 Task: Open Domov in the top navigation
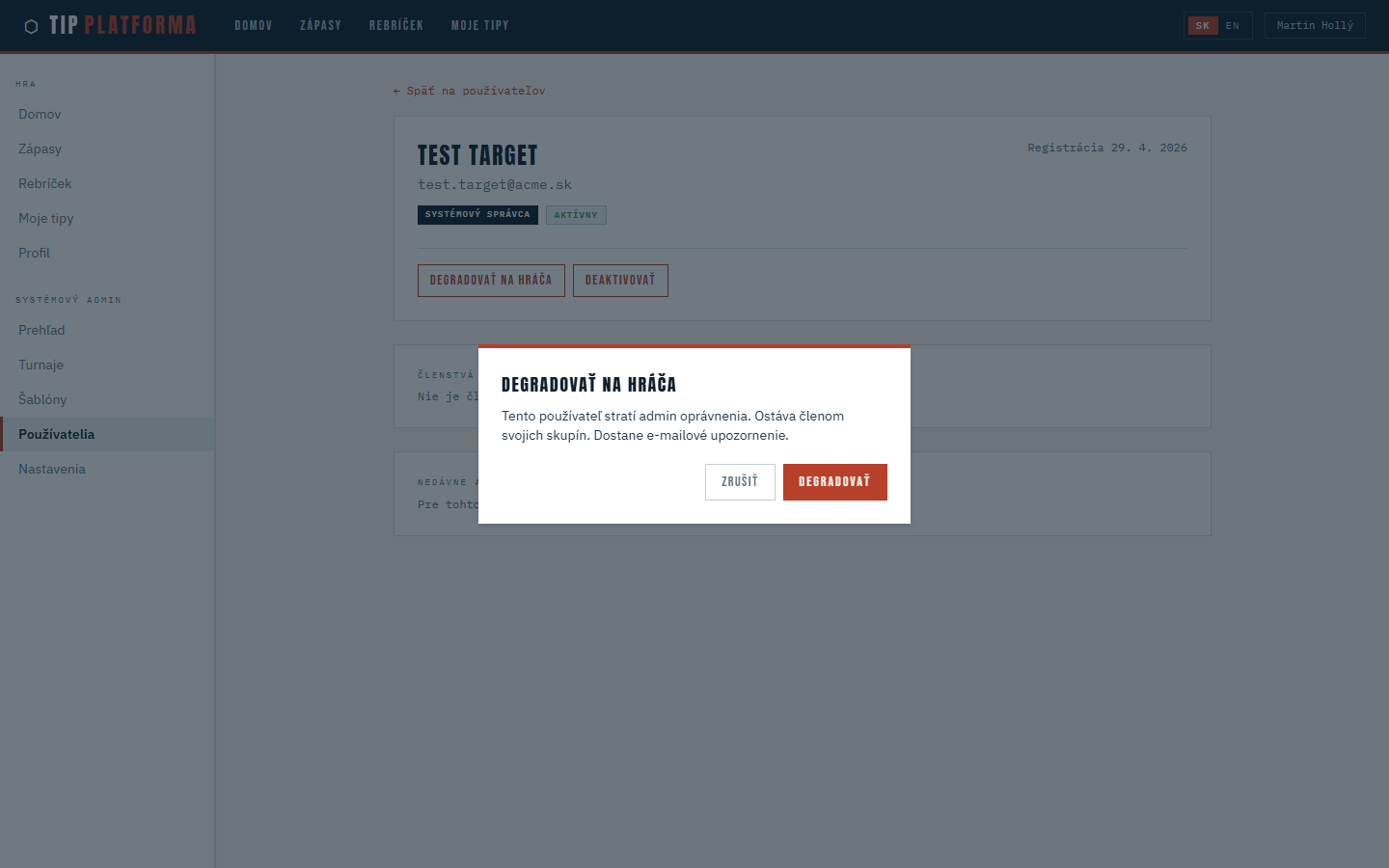point(254,26)
